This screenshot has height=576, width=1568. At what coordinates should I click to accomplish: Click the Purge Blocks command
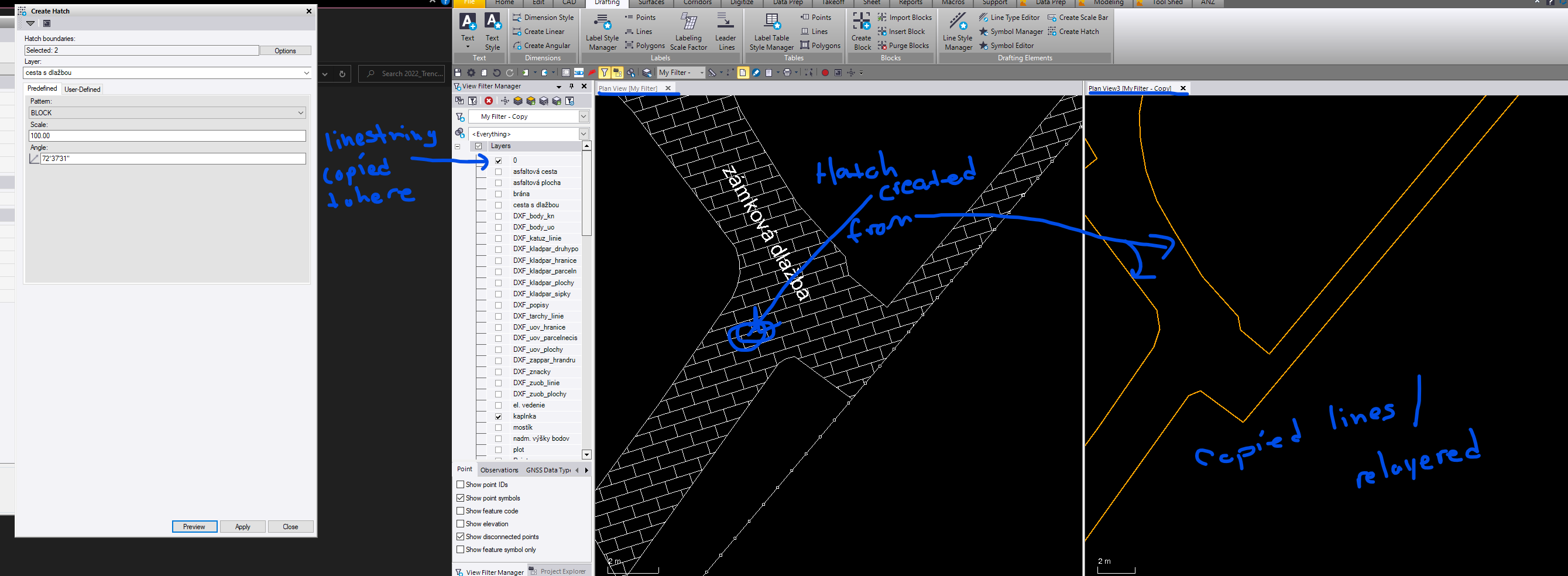tap(903, 46)
